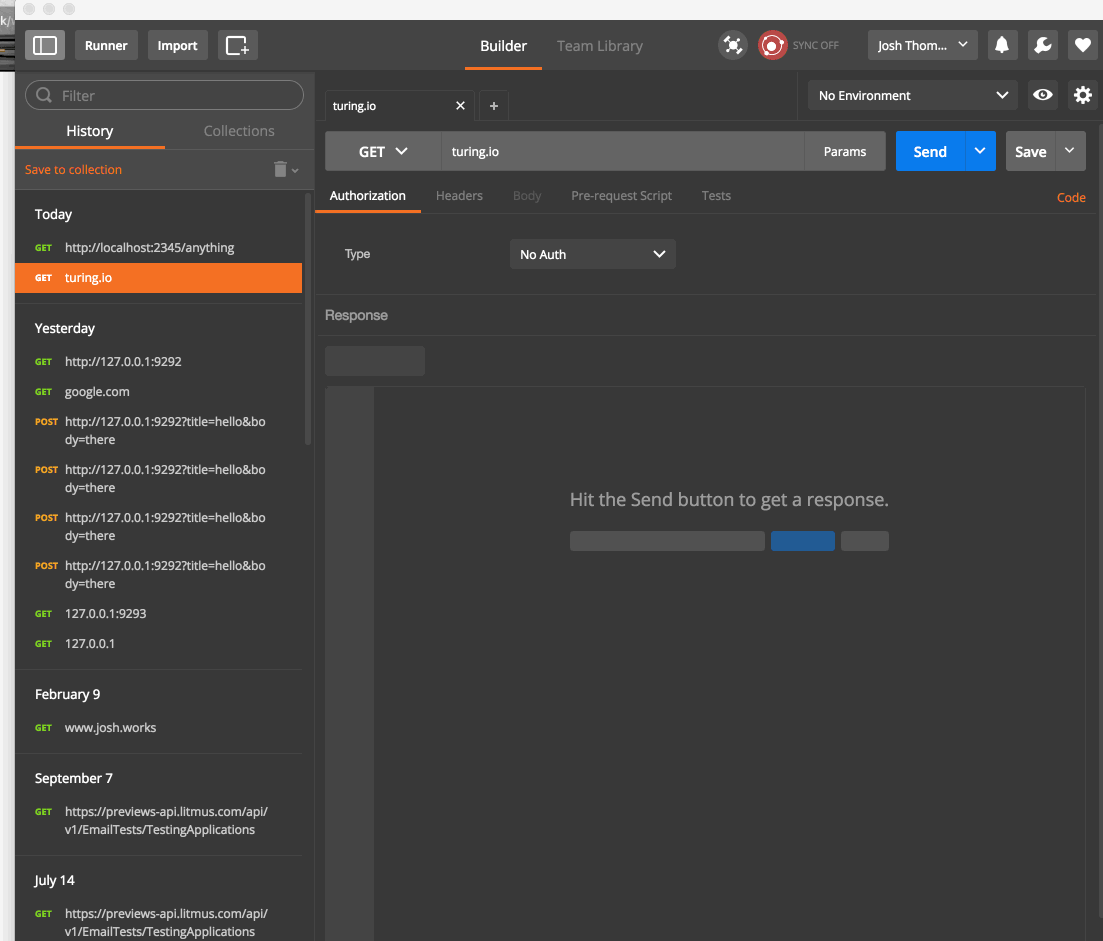Viewport: 1103px width, 941px height.
Task: Click the environment quick look eye icon
Action: pyautogui.click(x=1043, y=95)
